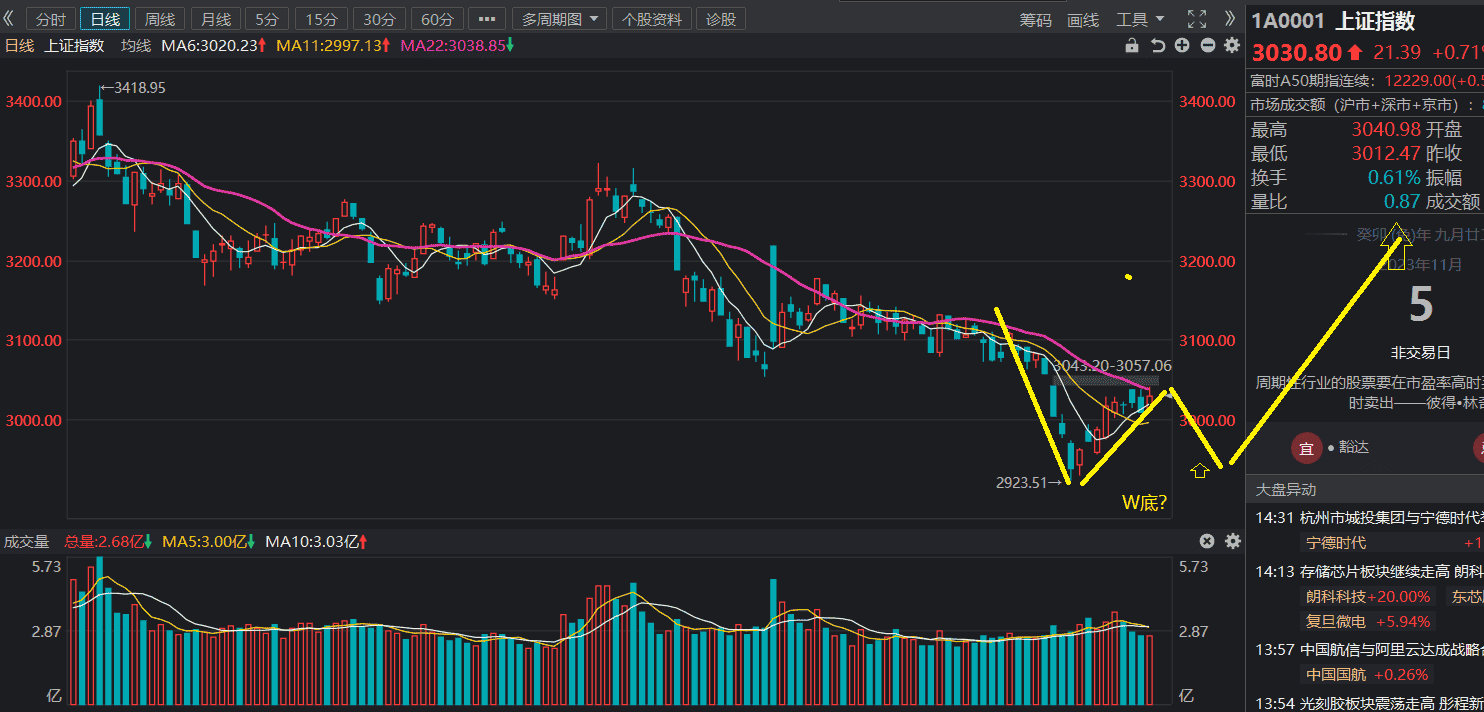Click the chart lock icon
Viewport: 1484px width, 712px height.
[x=1132, y=45]
